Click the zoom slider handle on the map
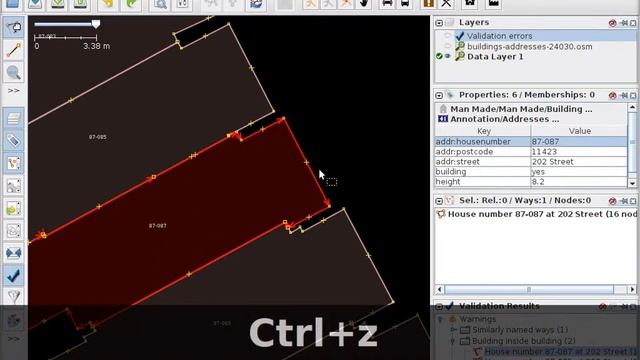 [96, 24]
